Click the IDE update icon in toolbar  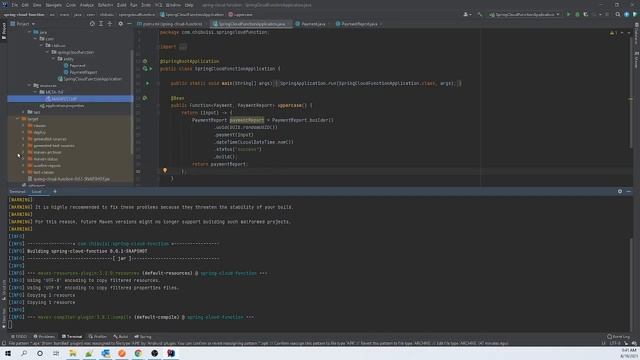(x=627, y=14)
